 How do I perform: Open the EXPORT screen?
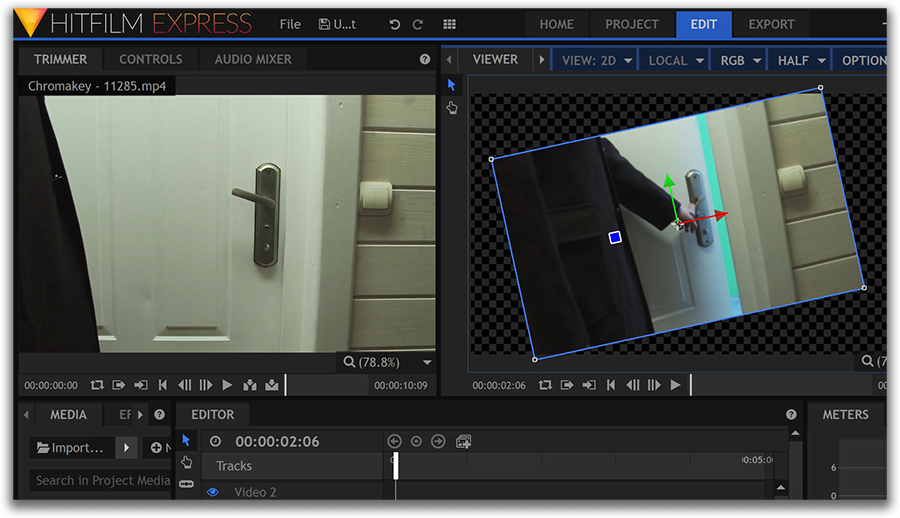point(771,25)
